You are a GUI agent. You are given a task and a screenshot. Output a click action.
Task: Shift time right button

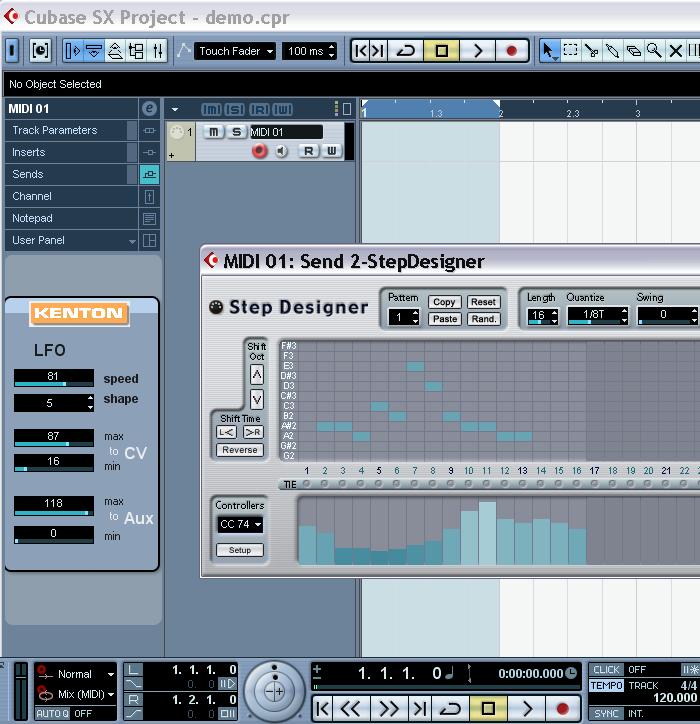pos(253,432)
